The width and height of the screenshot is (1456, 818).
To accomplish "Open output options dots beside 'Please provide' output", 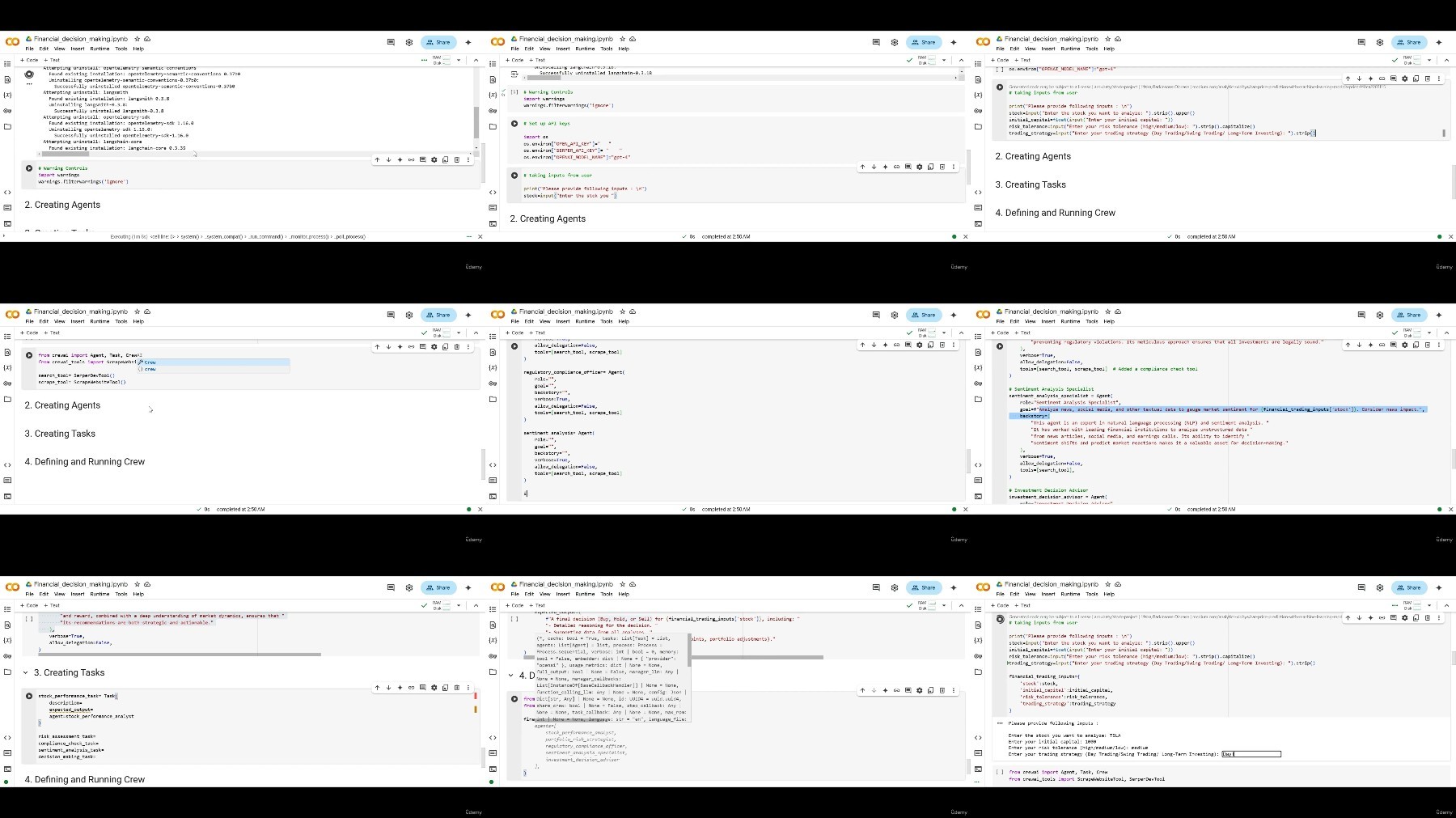I will point(1000,723).
